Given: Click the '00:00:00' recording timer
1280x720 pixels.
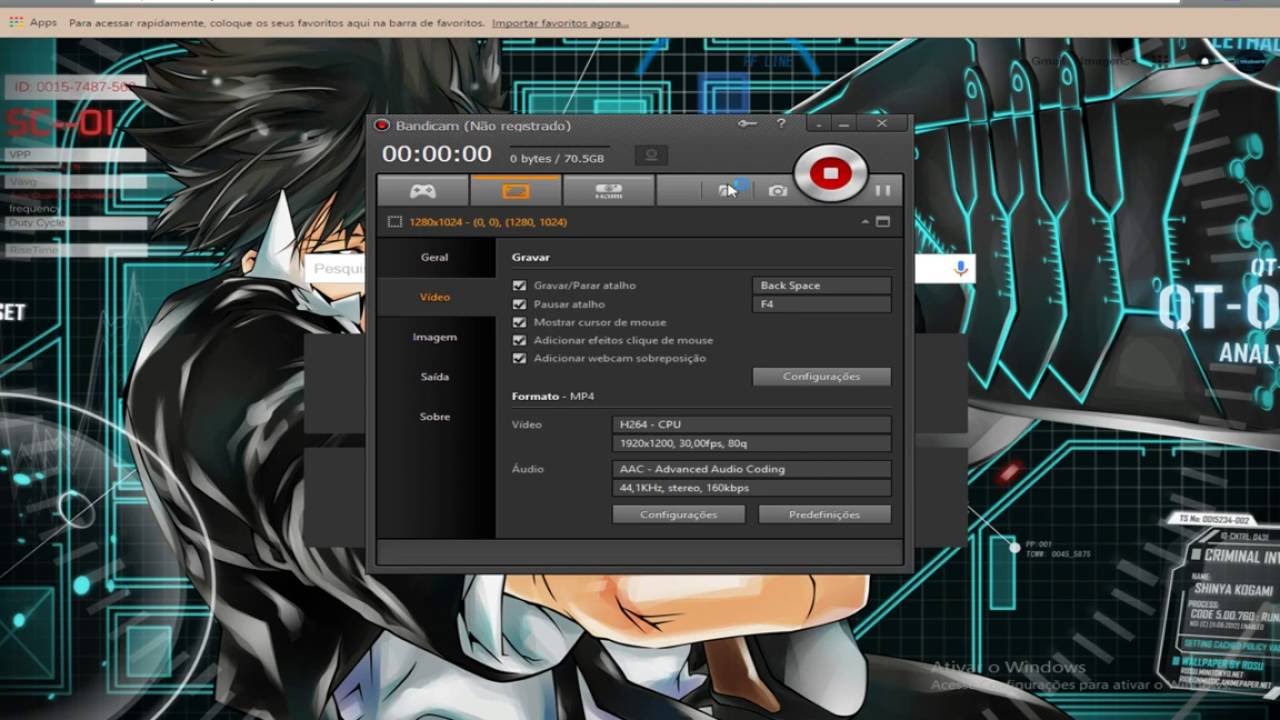Looking at the screenshot, I should pyautogui.click(x=437, y=154).
